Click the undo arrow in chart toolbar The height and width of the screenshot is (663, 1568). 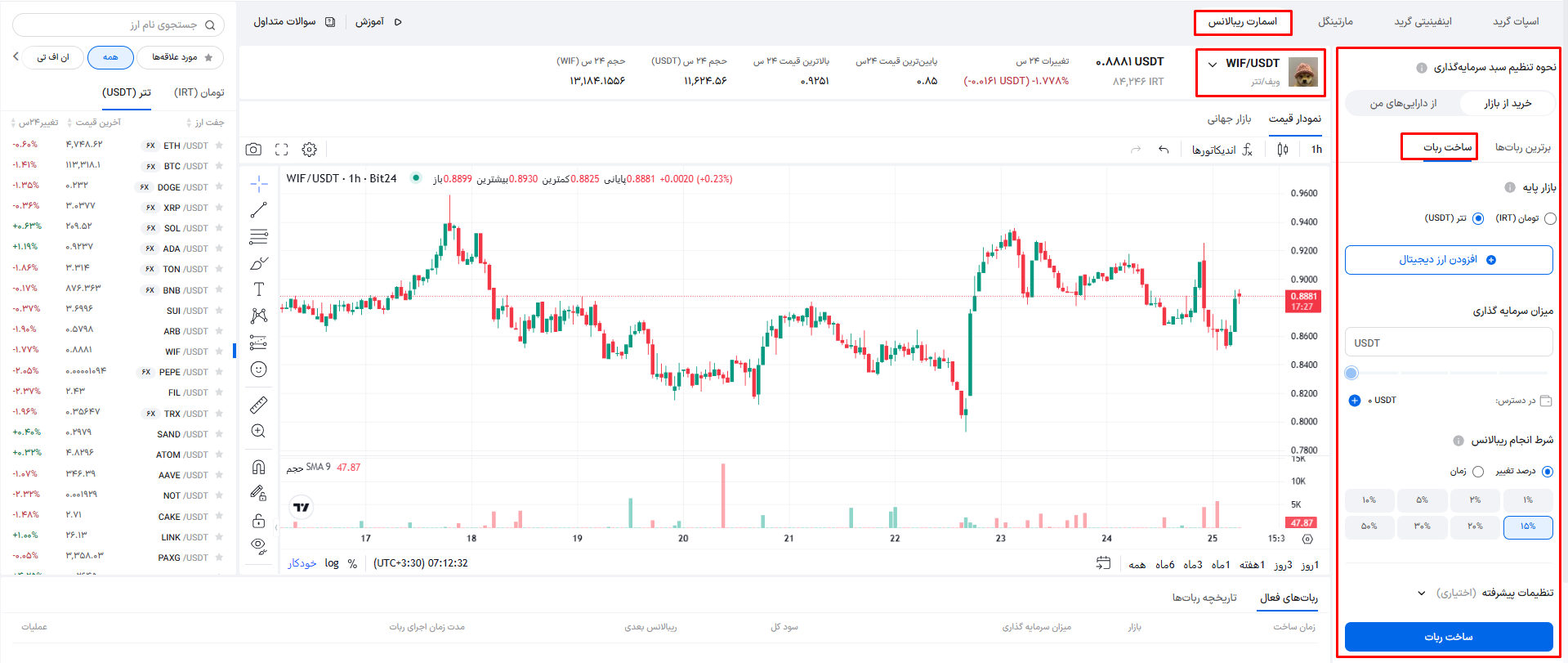(1164, 150)
